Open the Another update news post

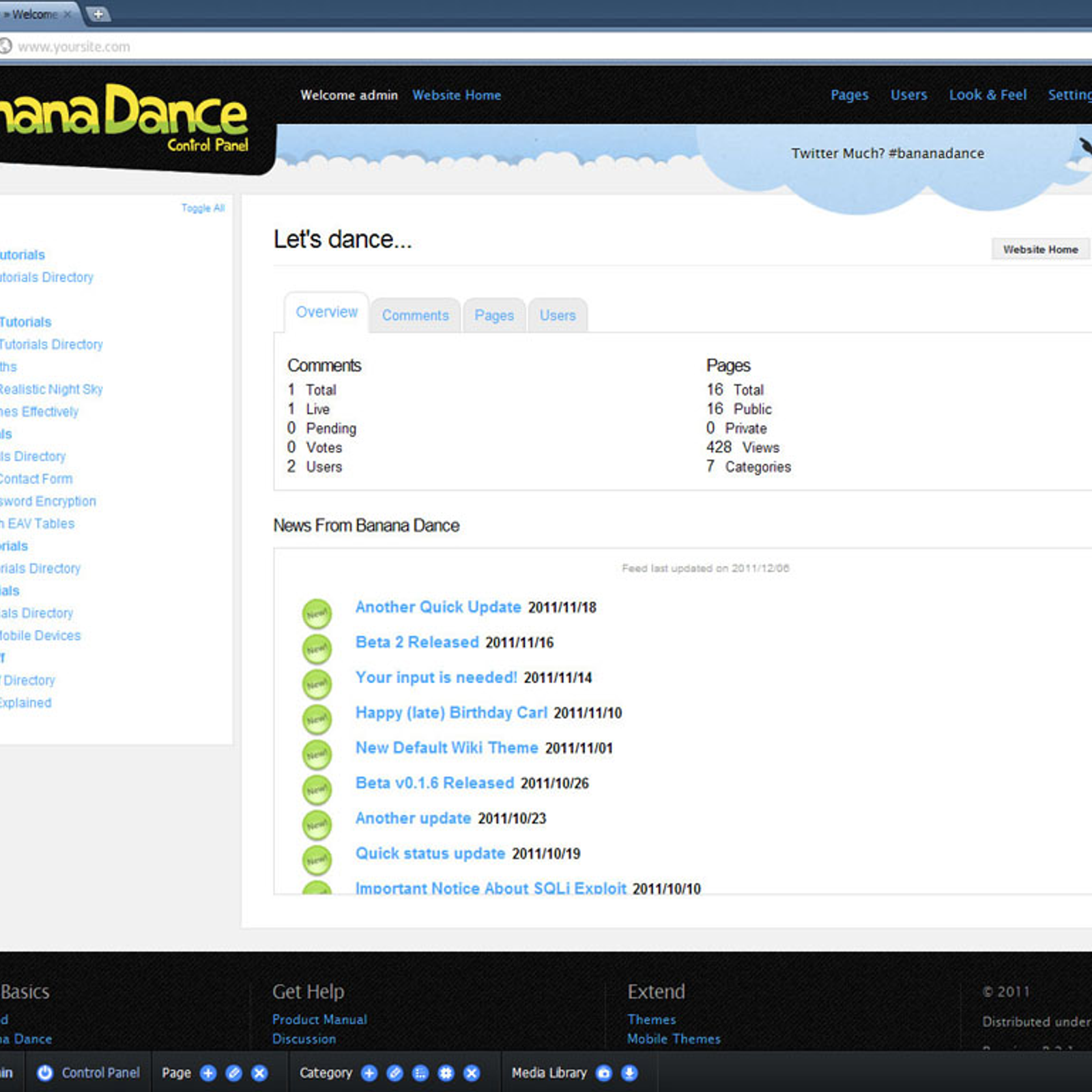point(413,818)
